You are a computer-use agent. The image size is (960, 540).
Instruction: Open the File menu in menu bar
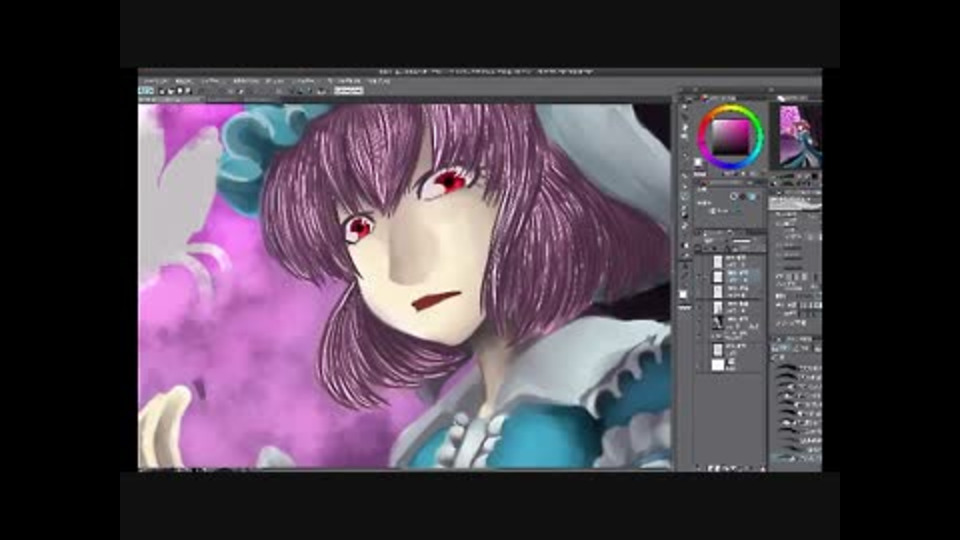[x=154, y=81]
